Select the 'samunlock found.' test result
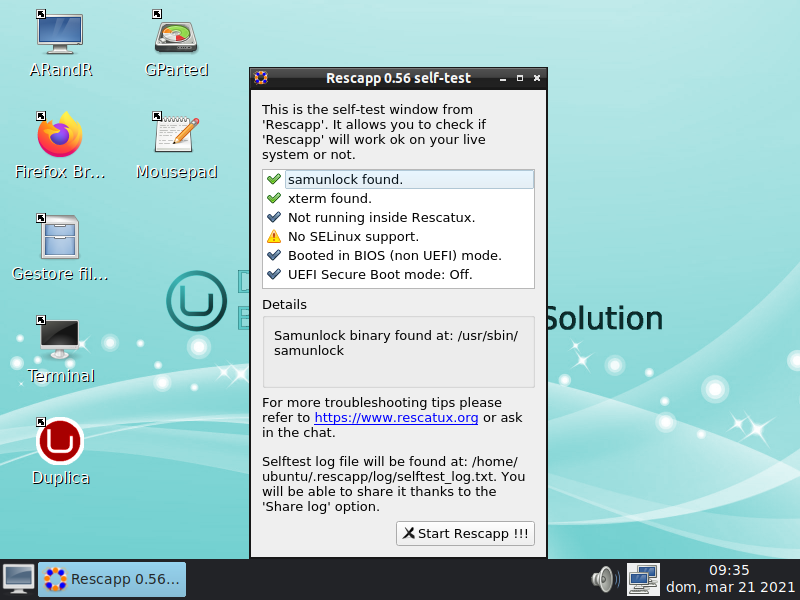Viewport: 800px width, 600px height. coord(345,180)
